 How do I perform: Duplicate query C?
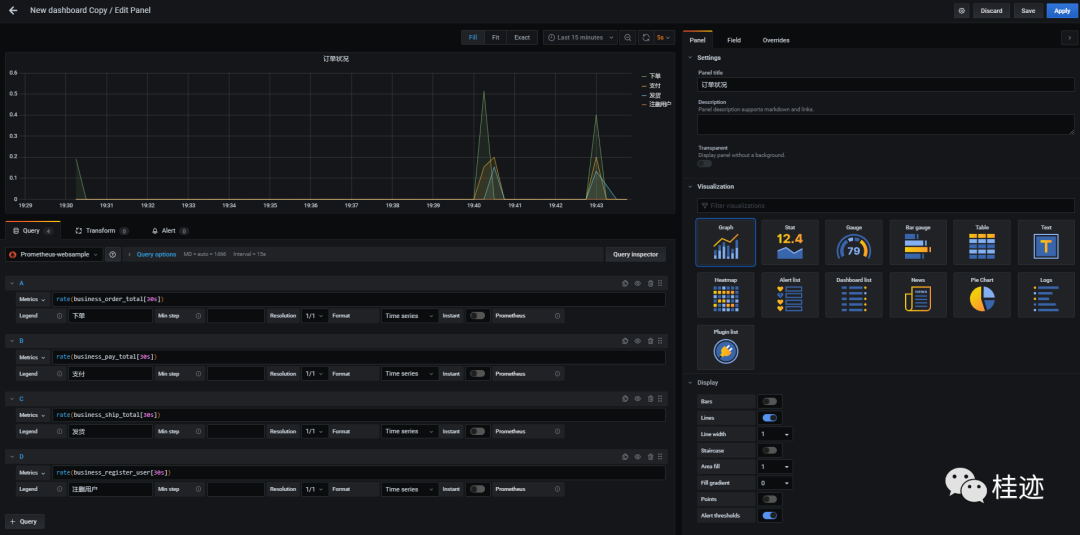point(625,399)
